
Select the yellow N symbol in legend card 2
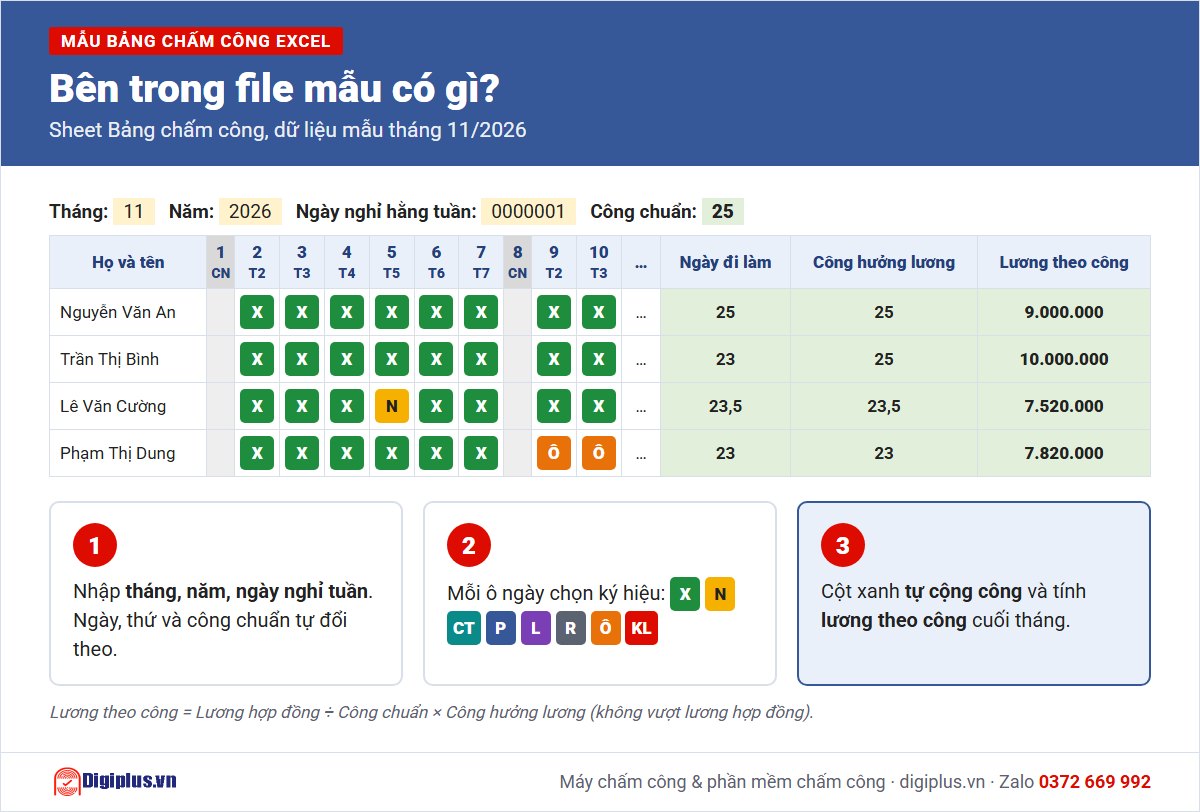(x=720, y=594)
